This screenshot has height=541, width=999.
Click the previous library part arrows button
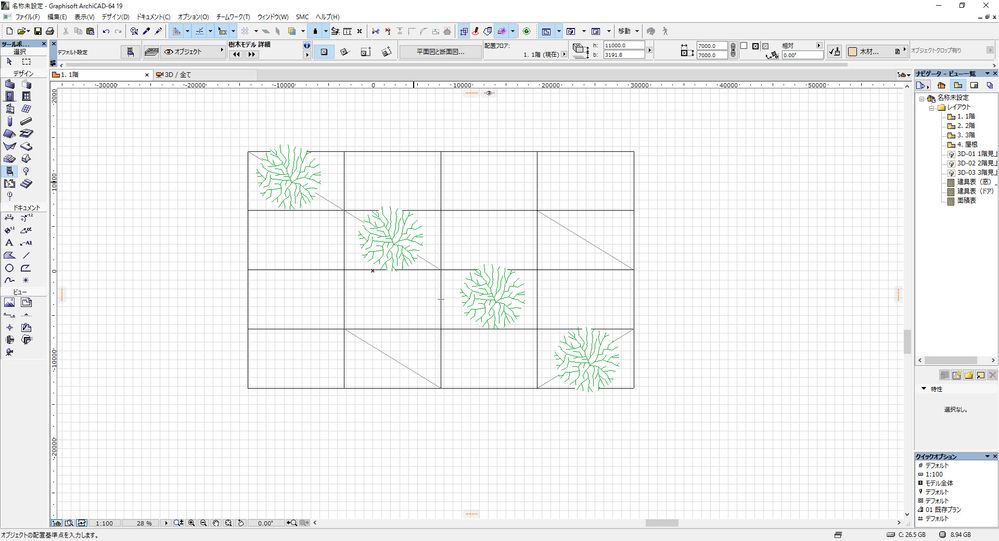[x=236, y=55]
